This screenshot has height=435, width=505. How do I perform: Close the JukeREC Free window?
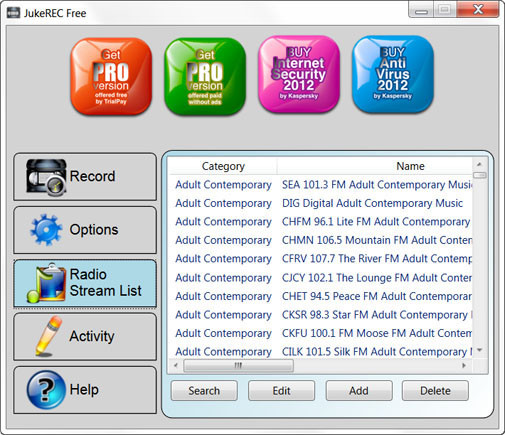pyautogui.click(x=478, y=10)
